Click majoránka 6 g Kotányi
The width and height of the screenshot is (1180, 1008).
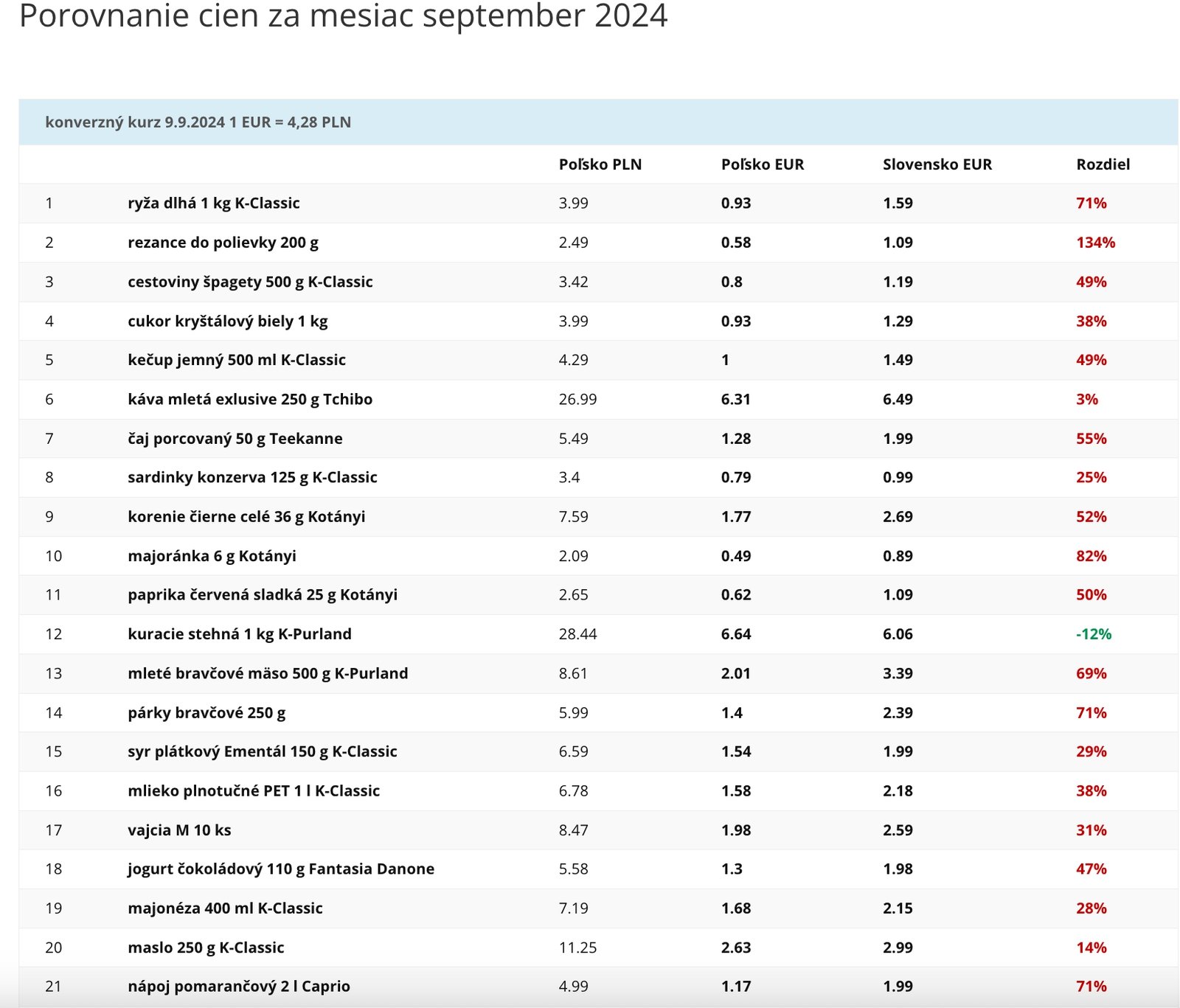212,556
